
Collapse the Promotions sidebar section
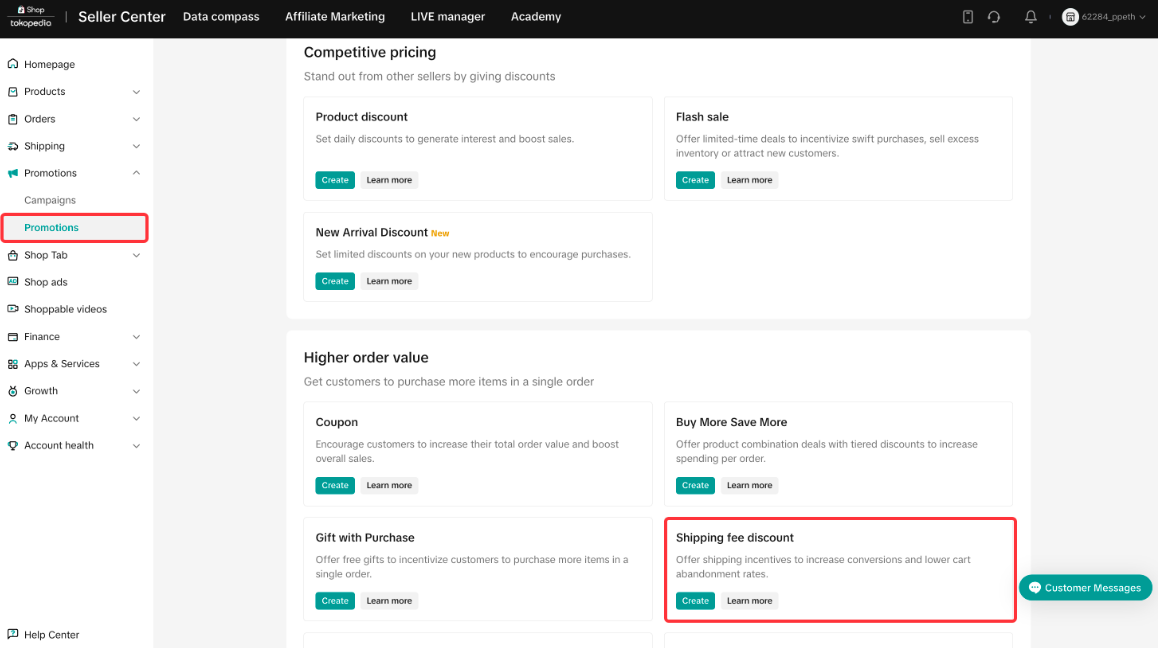(x=136, y=173)
